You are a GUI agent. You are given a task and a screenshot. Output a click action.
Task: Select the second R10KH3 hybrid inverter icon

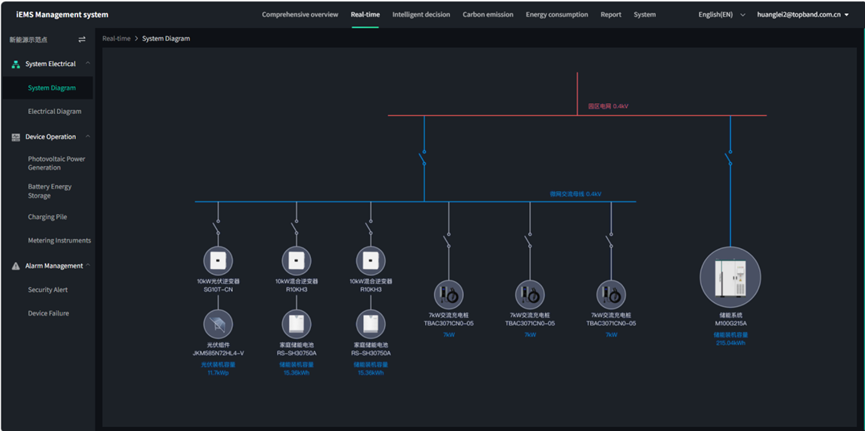[x=371, y=260]
